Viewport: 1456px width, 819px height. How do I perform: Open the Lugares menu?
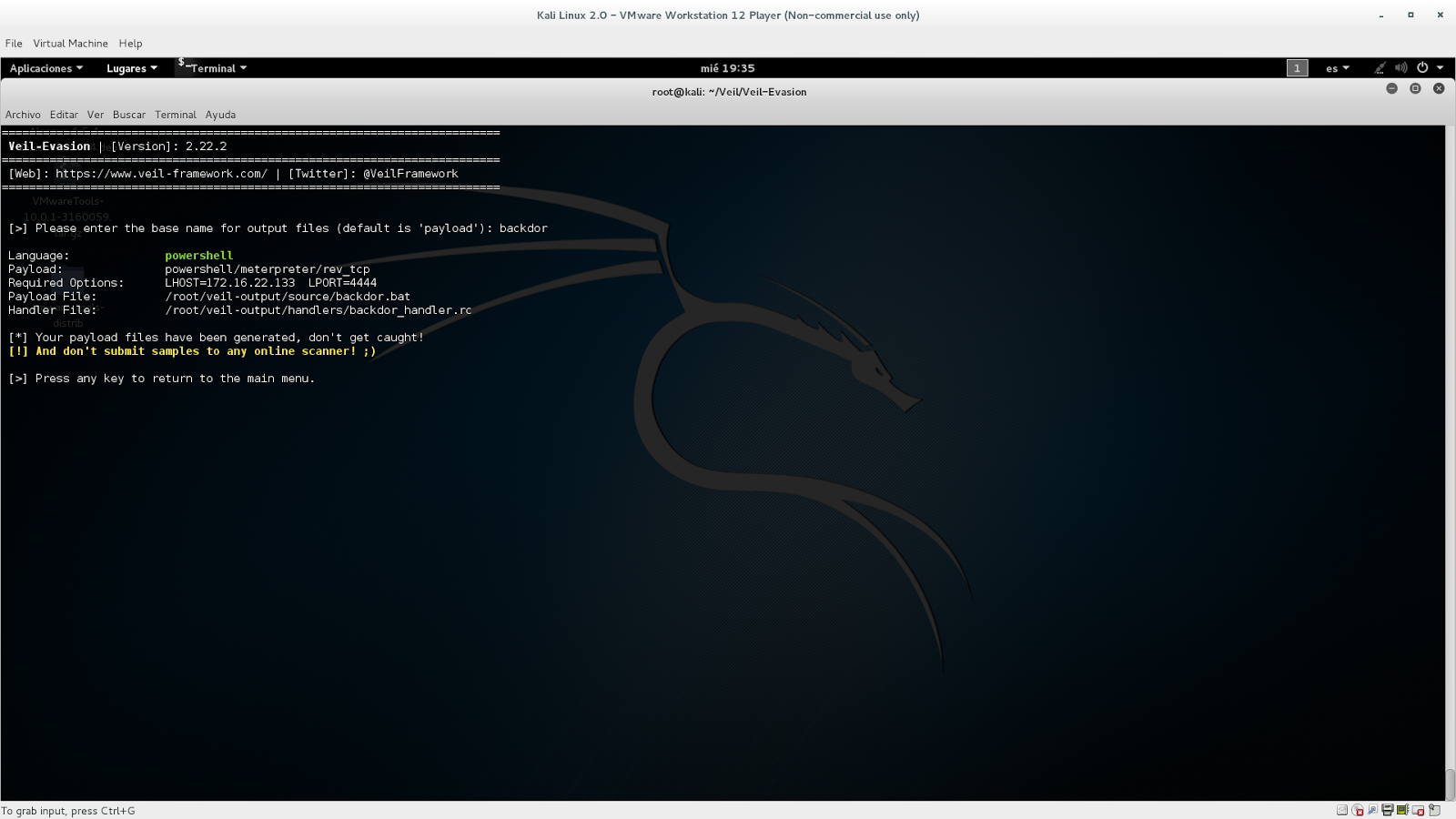[x=132, y=68]
